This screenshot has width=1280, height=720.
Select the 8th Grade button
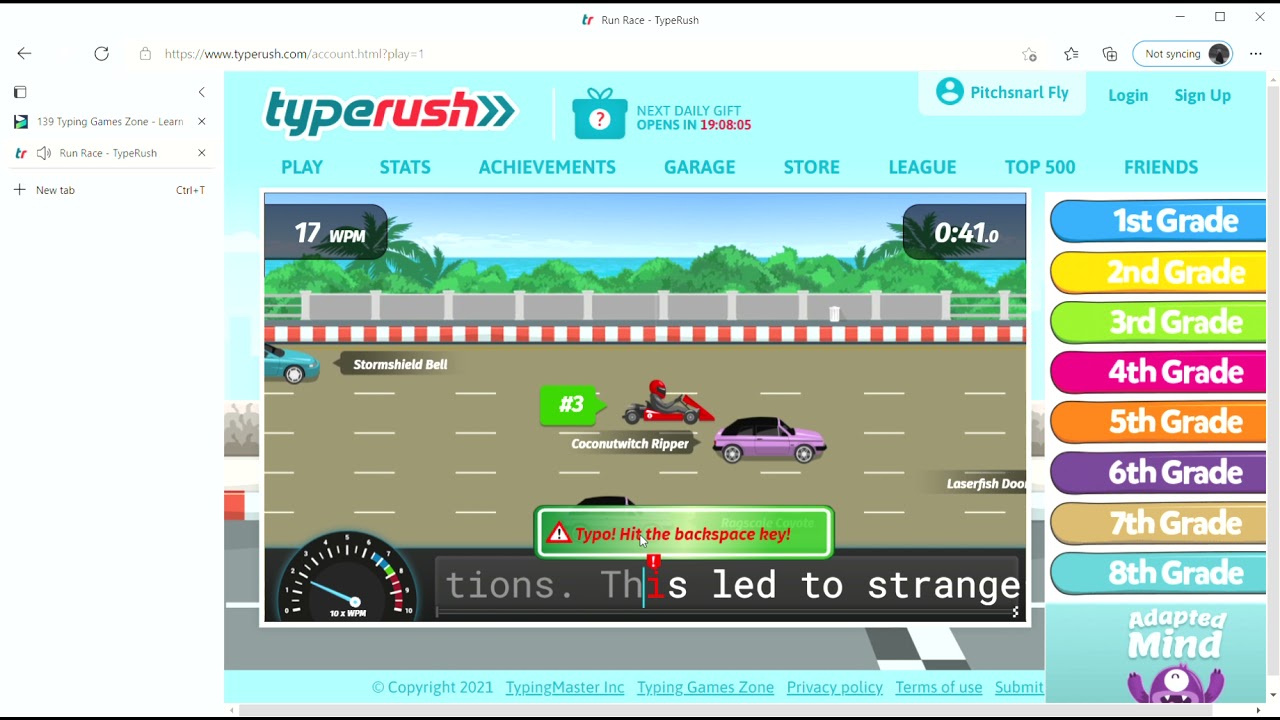point(1158,573)
